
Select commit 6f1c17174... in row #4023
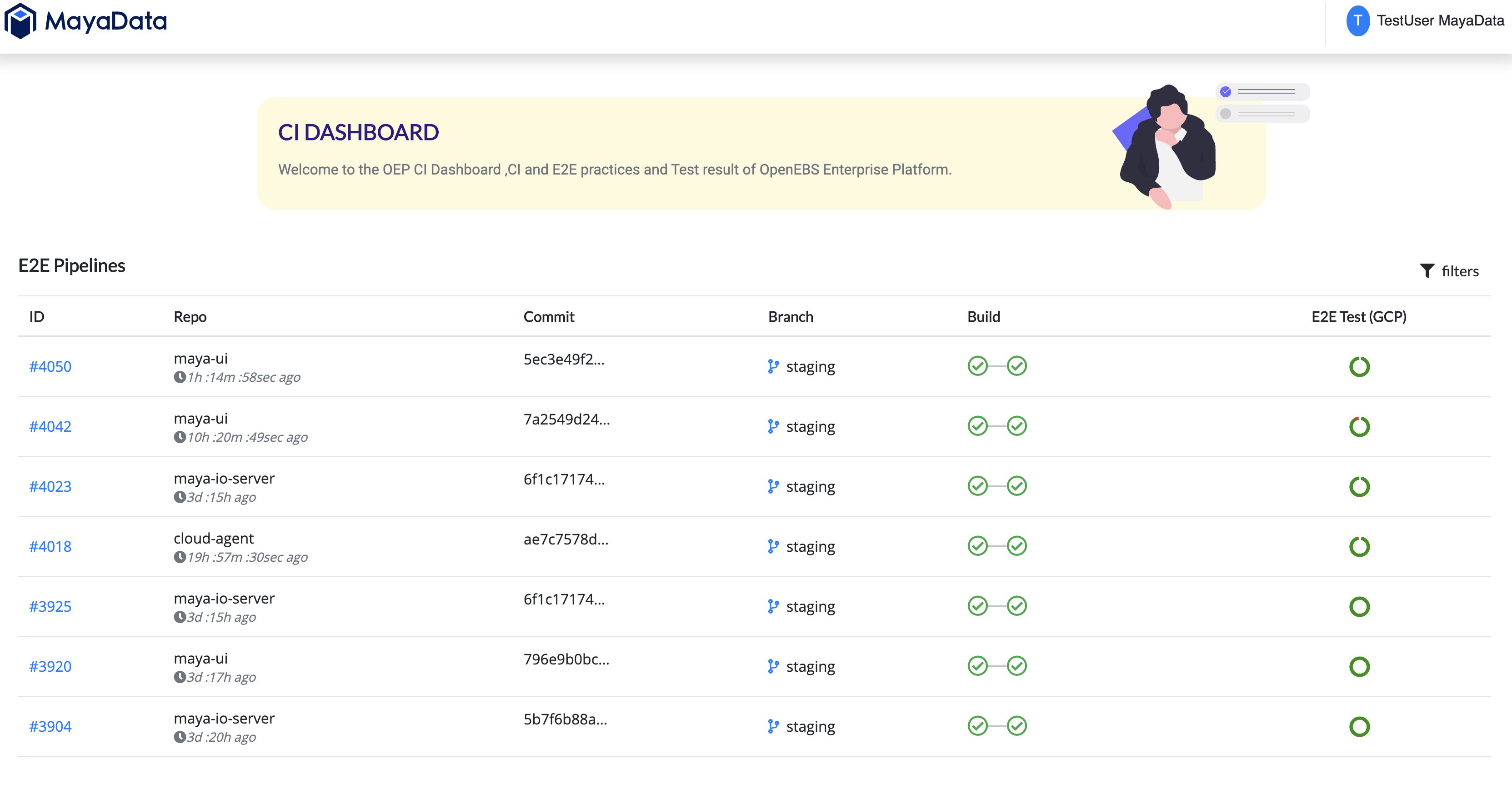tap(564, 479)
